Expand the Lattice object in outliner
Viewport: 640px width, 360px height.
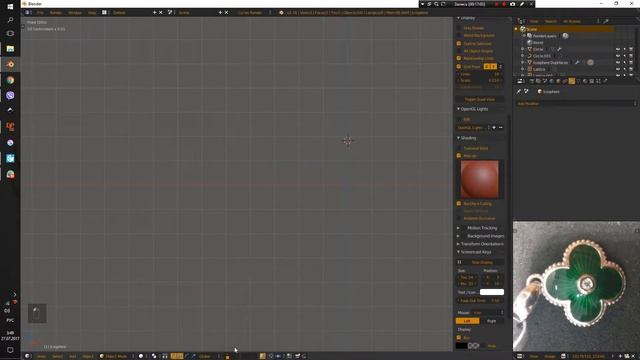click(523, 69)
